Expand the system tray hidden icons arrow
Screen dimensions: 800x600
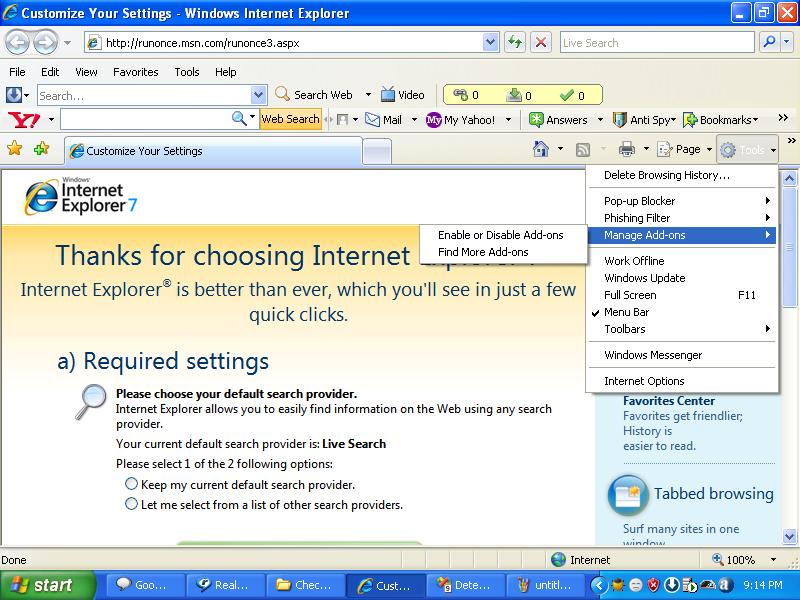tap(599, 585)
